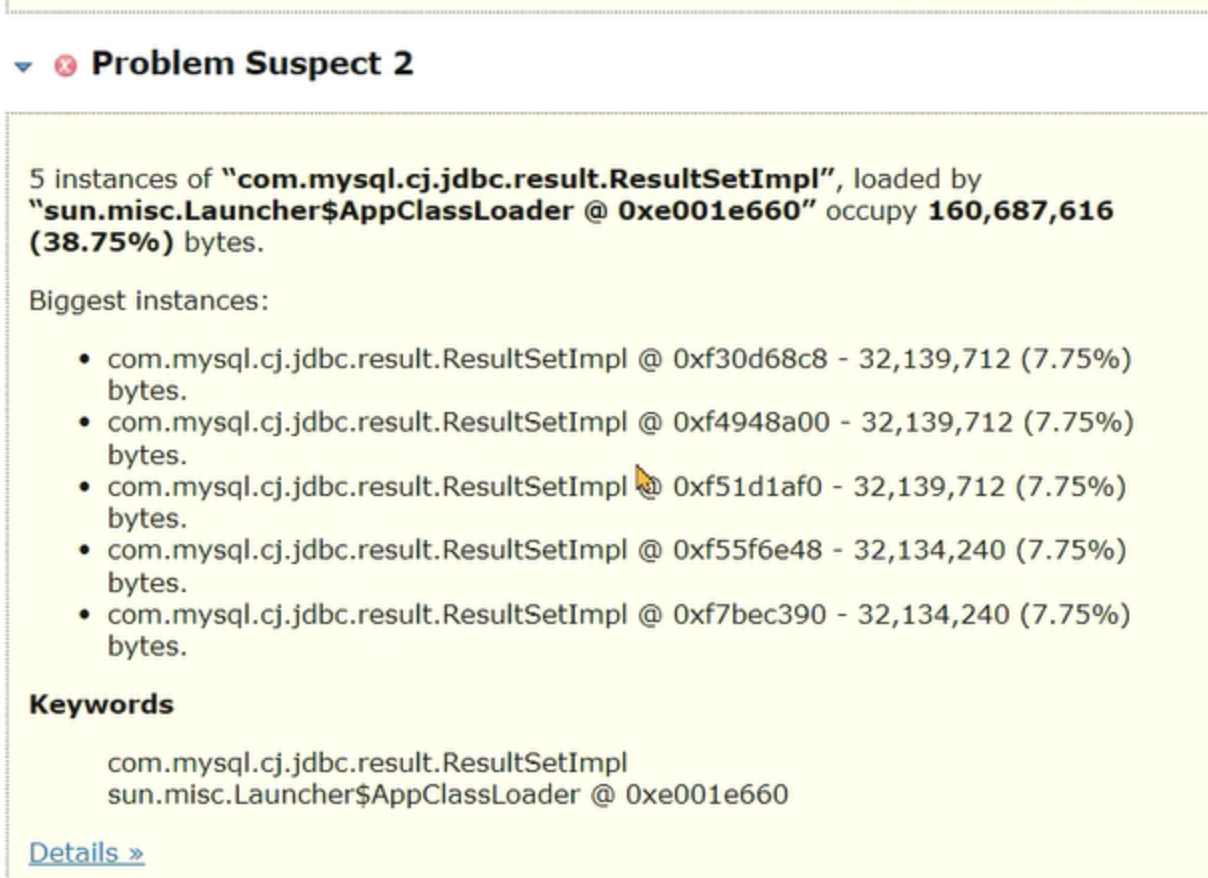Click the ResultSetImpl keyword entry
This screenshot has width=1208, height=878.
pyautogui.click(x=367, y=763)
